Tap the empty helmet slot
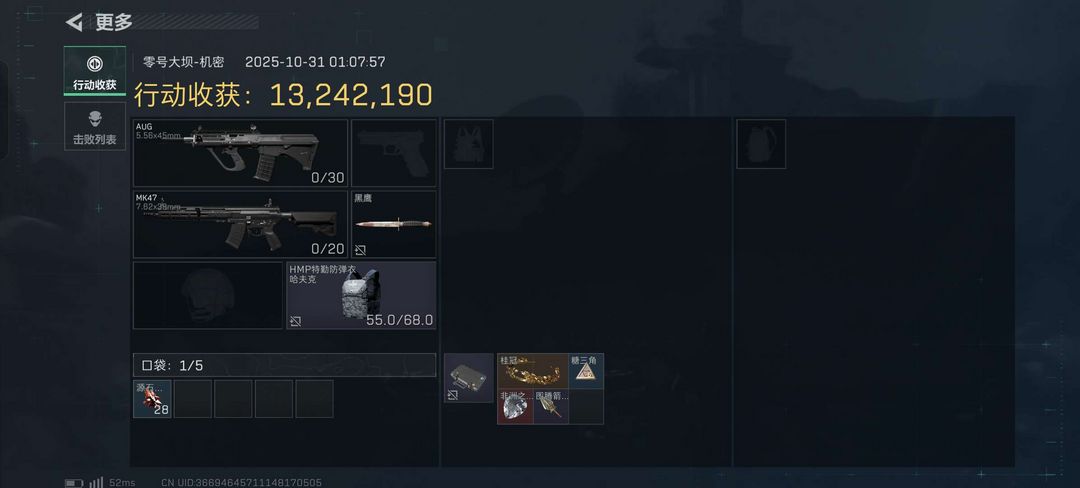This screenshot has width=1080, height=488. (208, 295)
